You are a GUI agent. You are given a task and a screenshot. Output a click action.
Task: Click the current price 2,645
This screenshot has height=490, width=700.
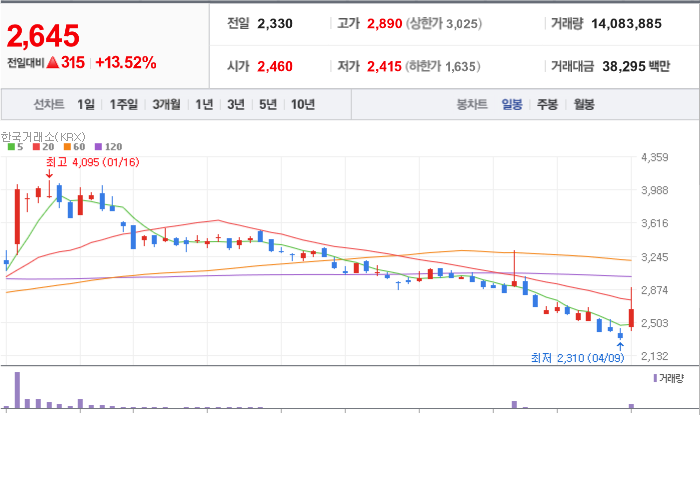(43, 36)
